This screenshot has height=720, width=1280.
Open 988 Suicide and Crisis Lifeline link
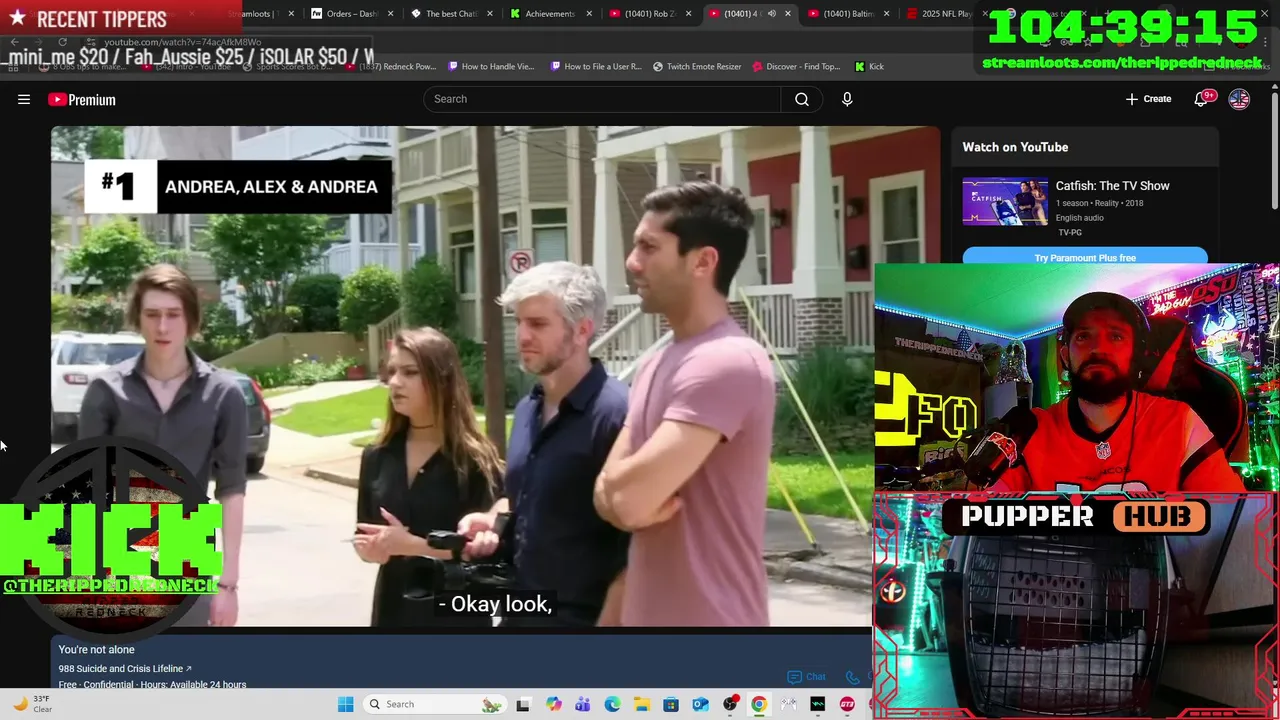pyautogui.click(x=125, y=668)
